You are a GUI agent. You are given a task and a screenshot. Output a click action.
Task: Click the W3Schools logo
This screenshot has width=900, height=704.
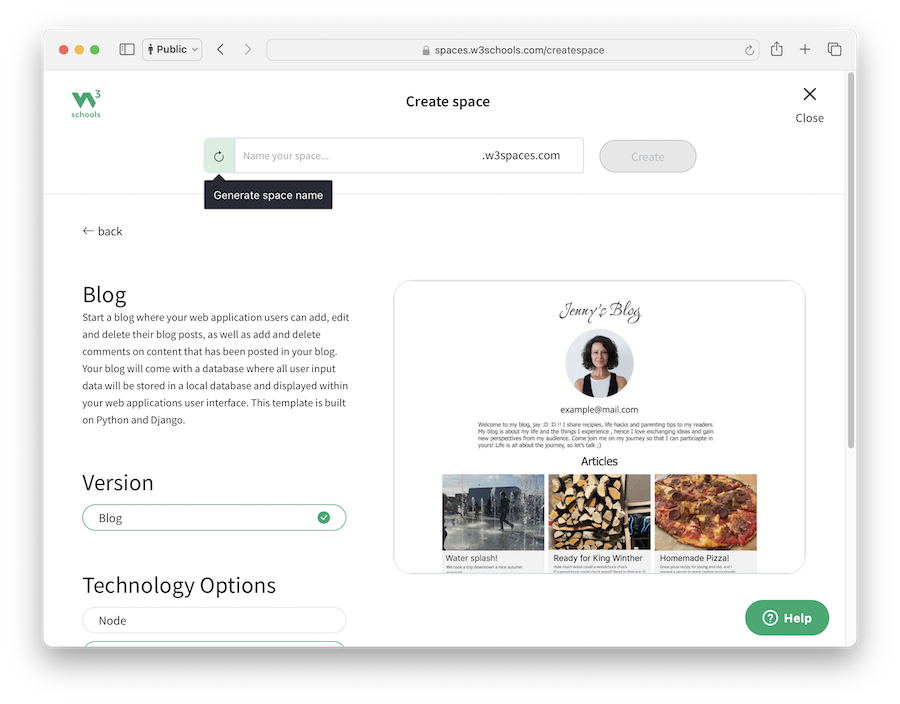click(x=86, y=104)
